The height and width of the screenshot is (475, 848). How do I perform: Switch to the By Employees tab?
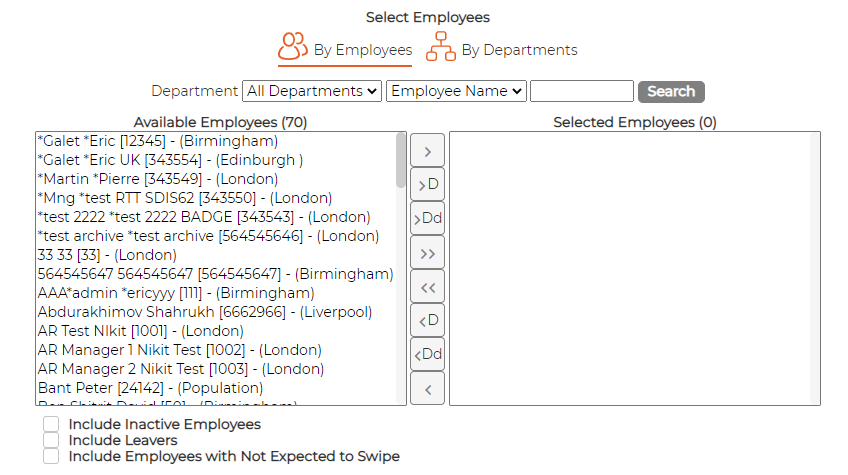tap(345, 49)
